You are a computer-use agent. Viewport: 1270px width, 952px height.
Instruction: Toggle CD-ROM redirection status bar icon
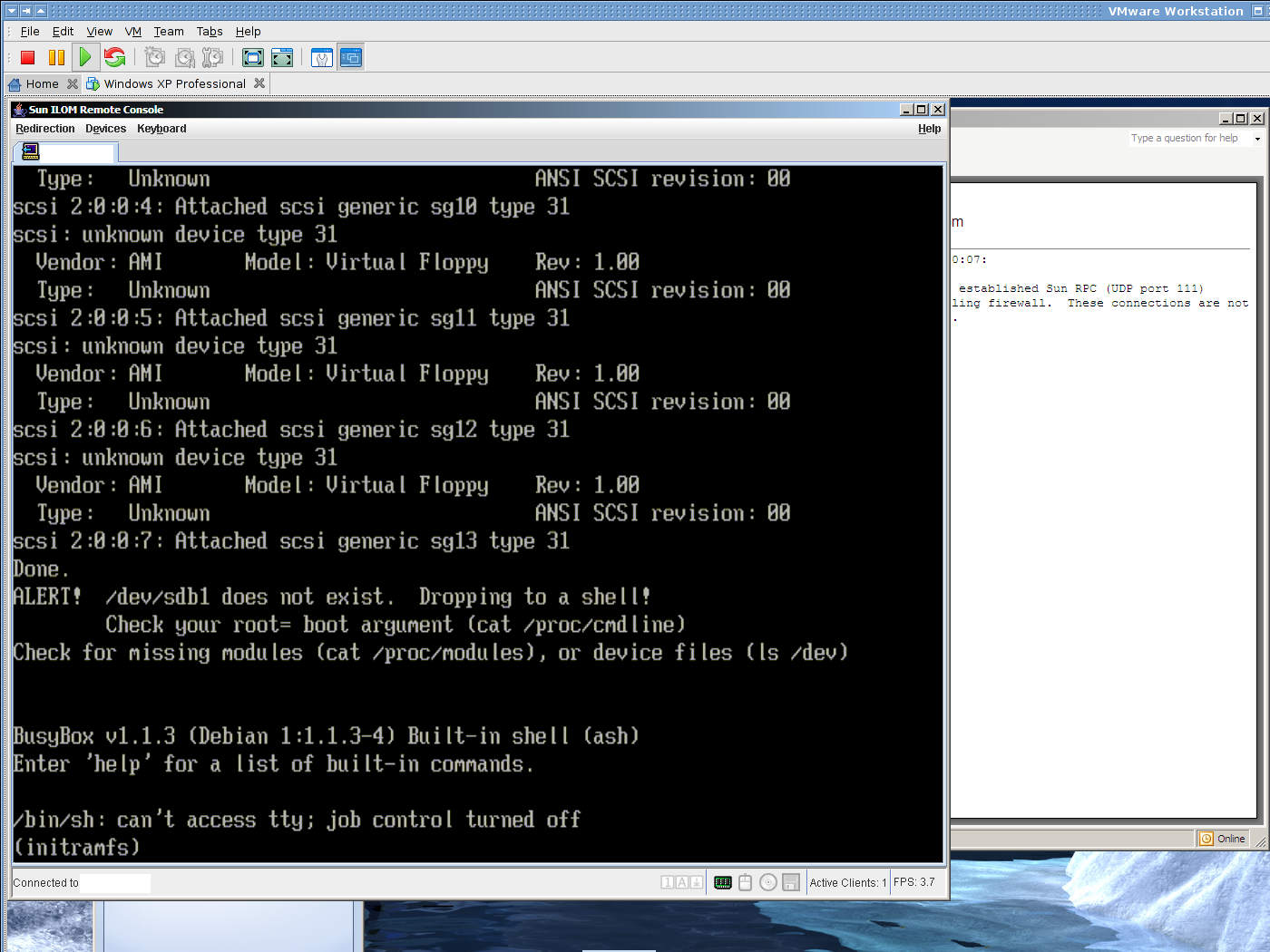click(x=768, y=882)
